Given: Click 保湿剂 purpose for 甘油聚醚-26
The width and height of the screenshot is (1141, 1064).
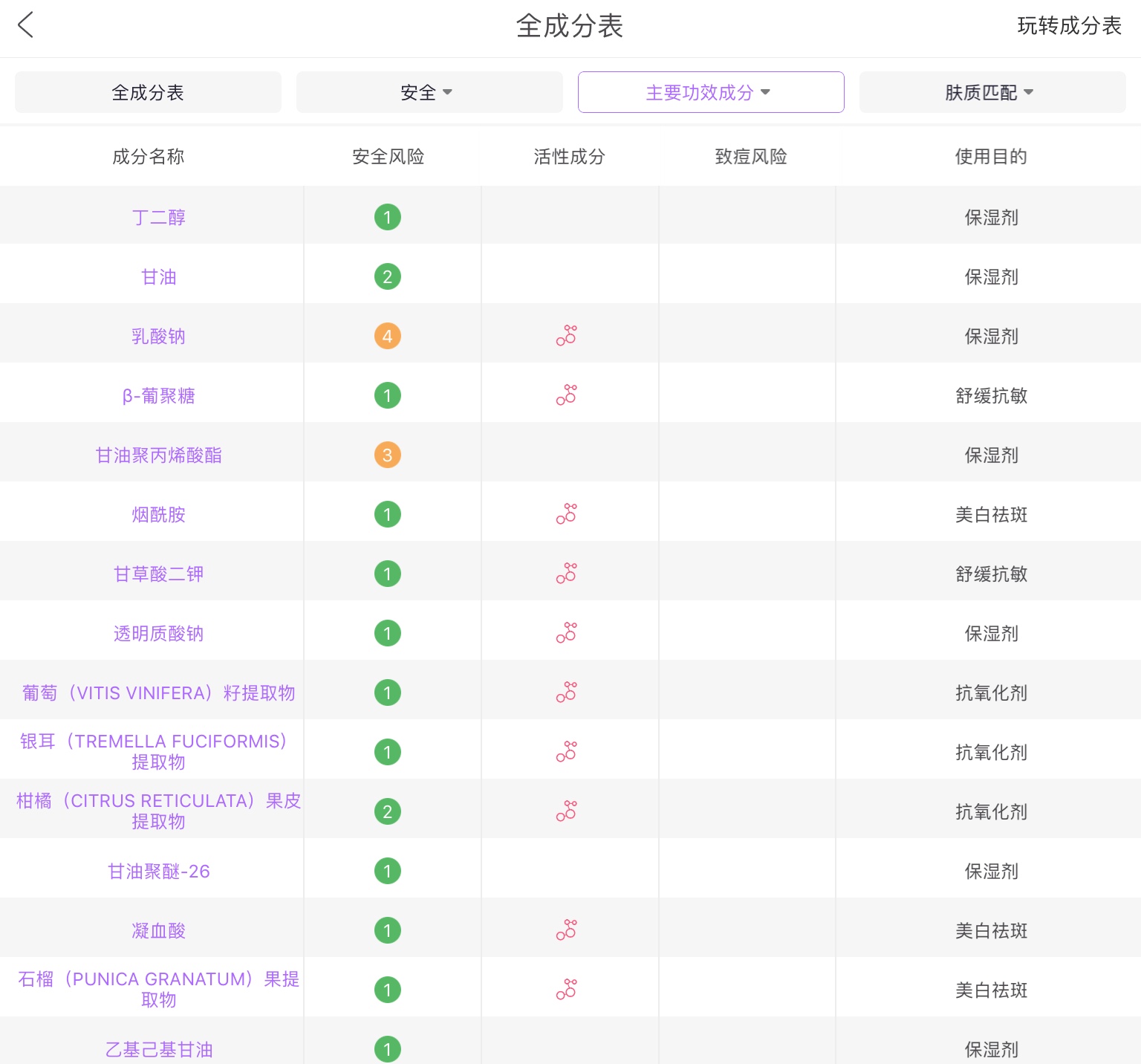Looking at the screenshot, I should click(x=991, y=871).
